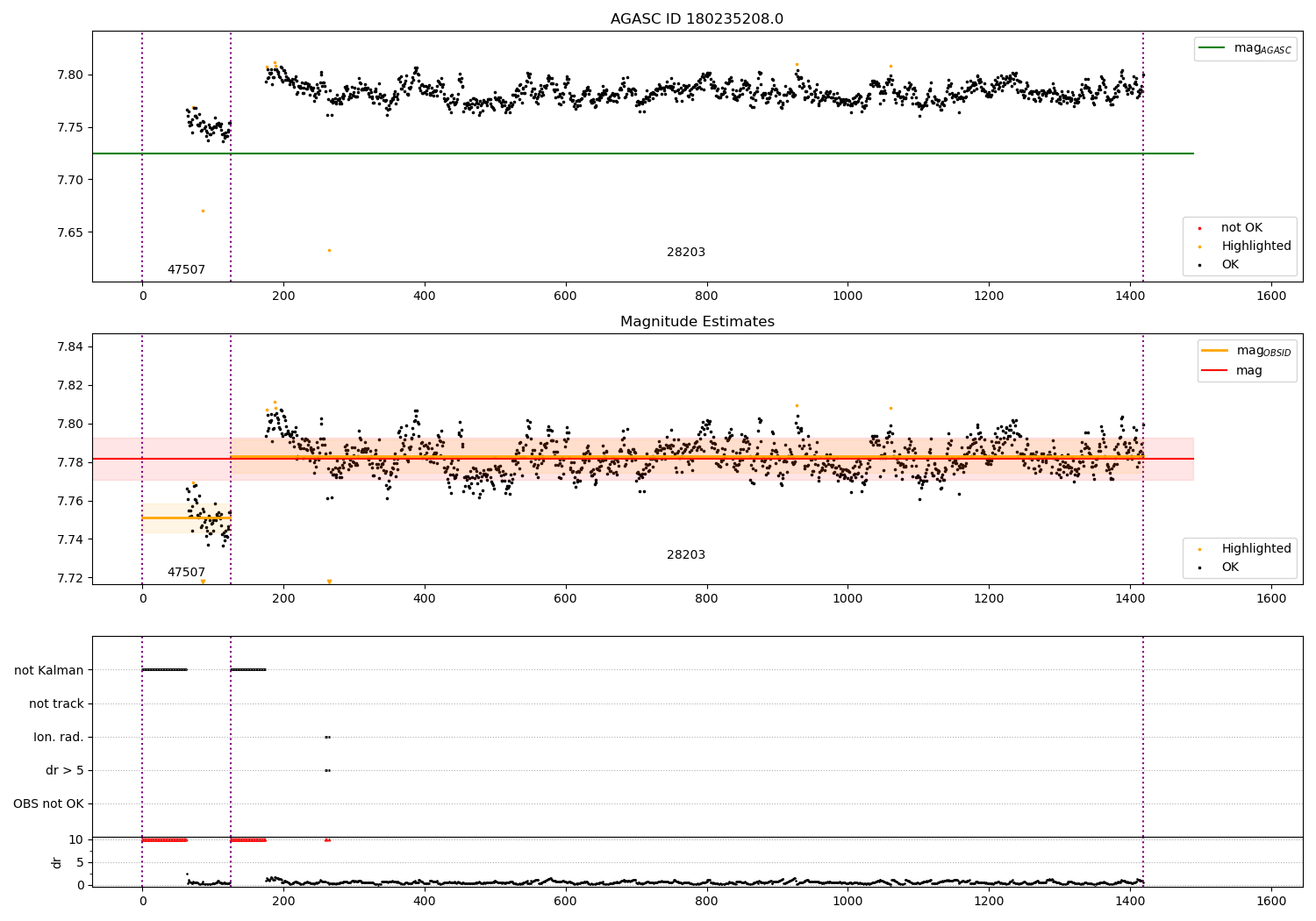Click the '47507' label in the top plot
The height and width of the screenshot is (921, 1316).
coord(186,270)
